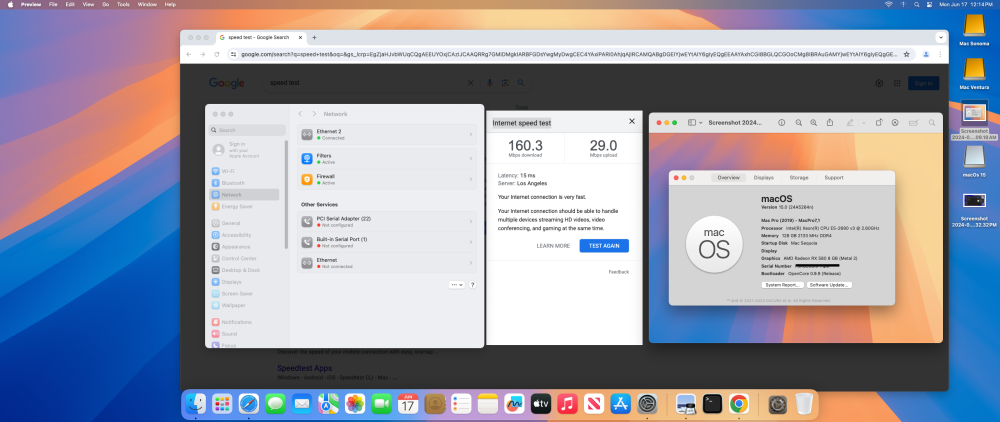Click the TEST AGAIN button

[x=604, y=245]
